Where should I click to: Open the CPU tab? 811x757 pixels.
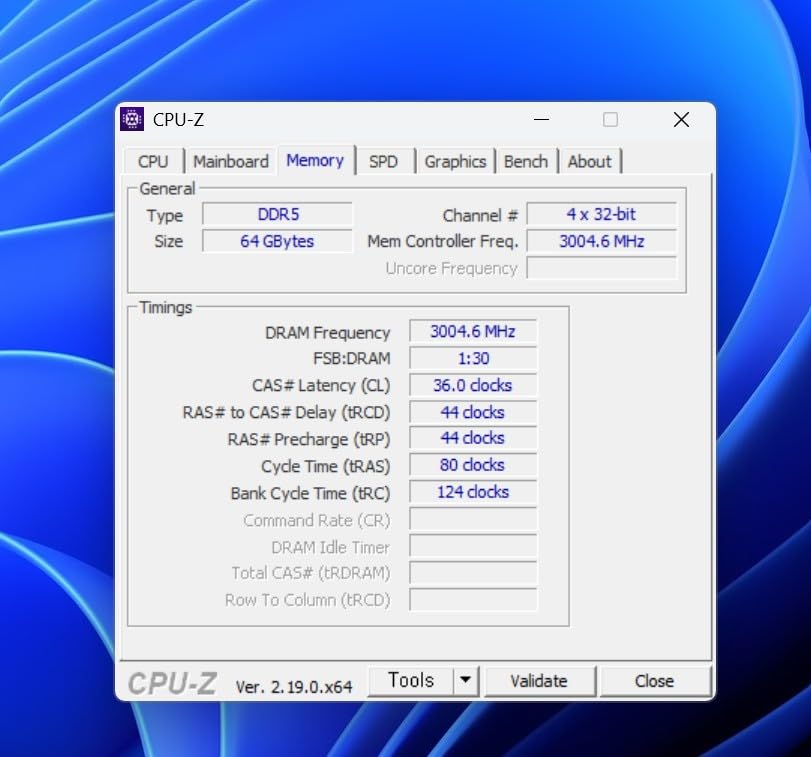point(153,161)
